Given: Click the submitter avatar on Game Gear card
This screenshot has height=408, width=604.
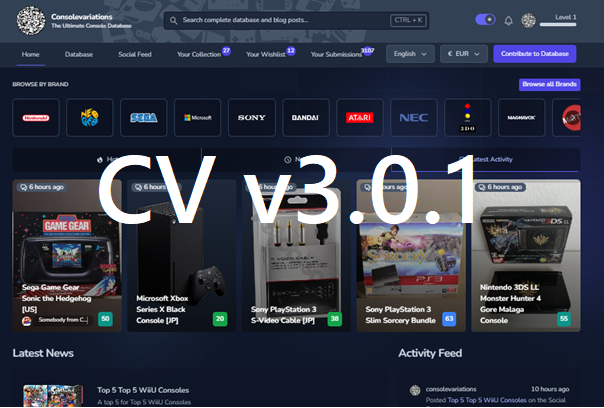Looking at the screenshot, I should pyautogui.click(x=27, y=321).
